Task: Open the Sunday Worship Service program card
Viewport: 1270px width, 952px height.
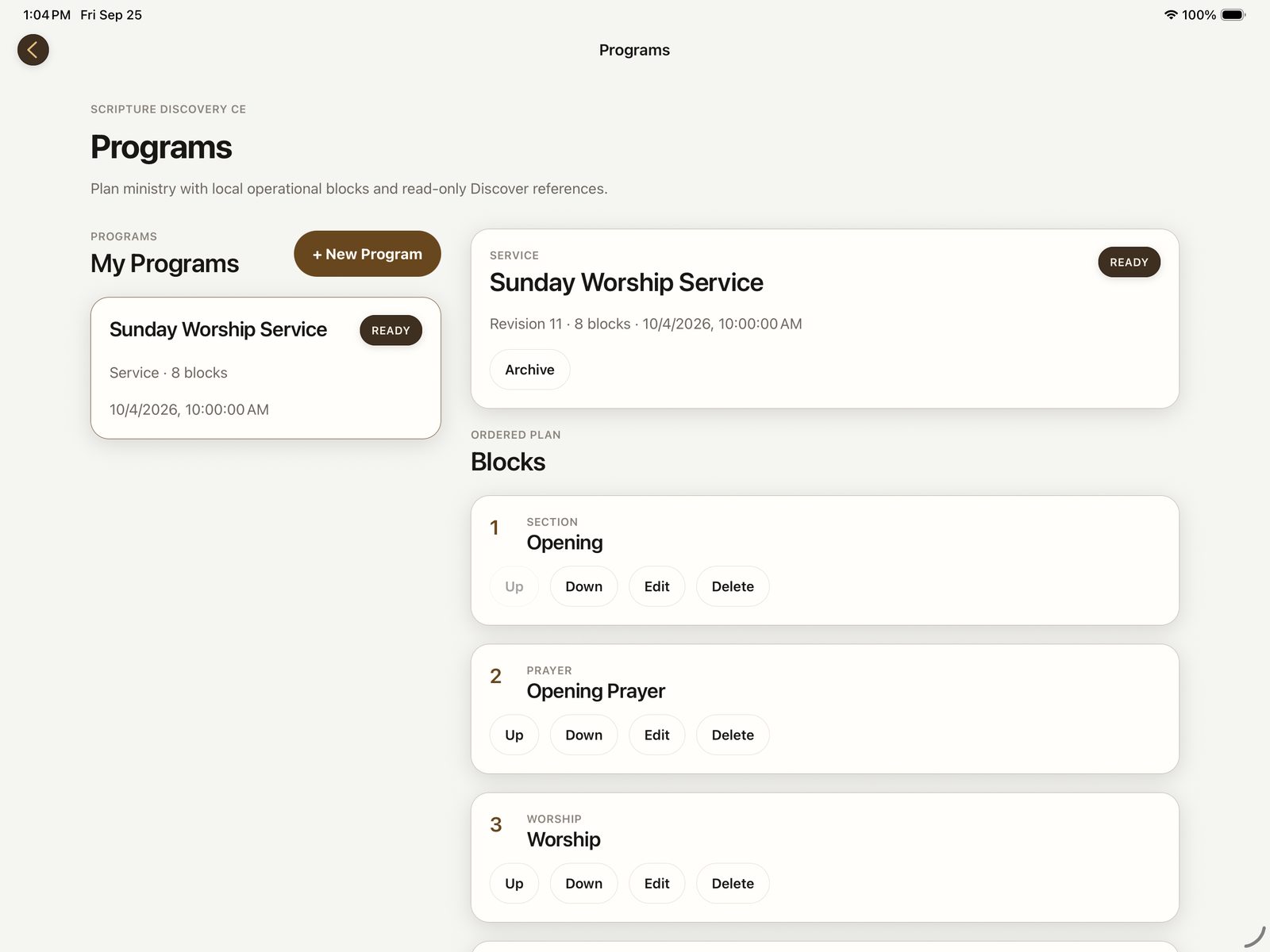Action: pos(266,368)
